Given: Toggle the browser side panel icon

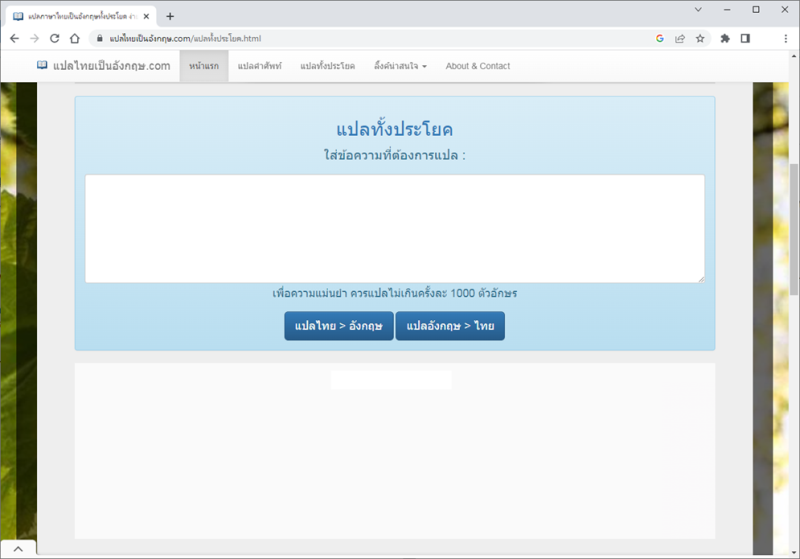Looking at the screenshot, I should (745, 38).
